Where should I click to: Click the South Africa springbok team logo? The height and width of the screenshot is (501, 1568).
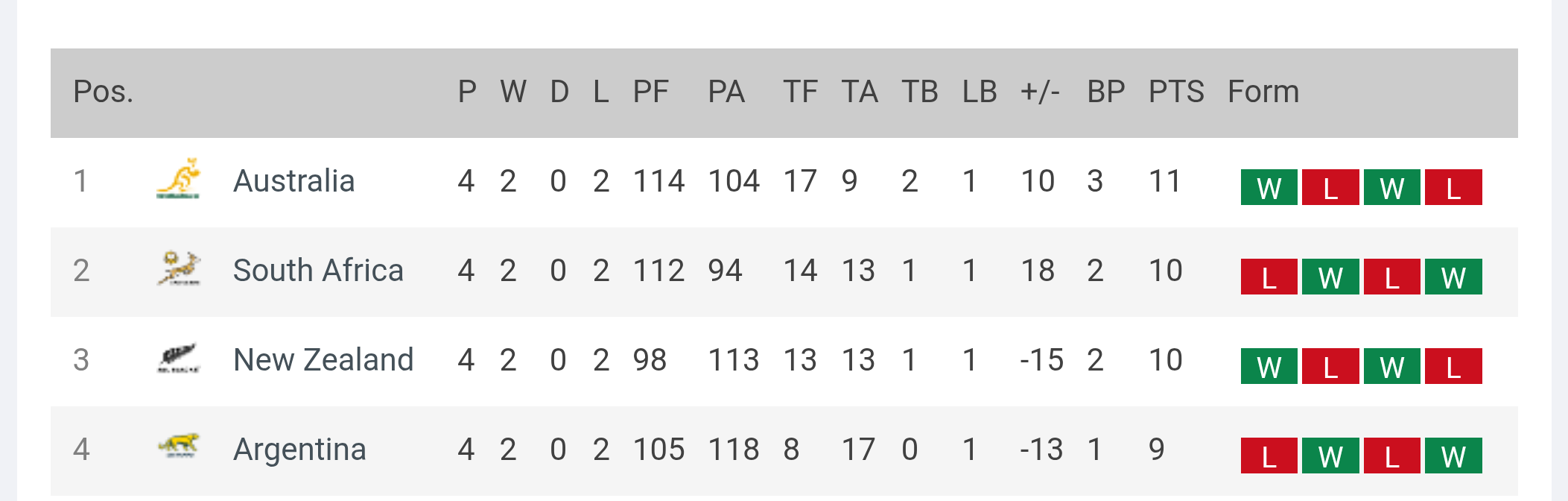click(x=179, y=268)
